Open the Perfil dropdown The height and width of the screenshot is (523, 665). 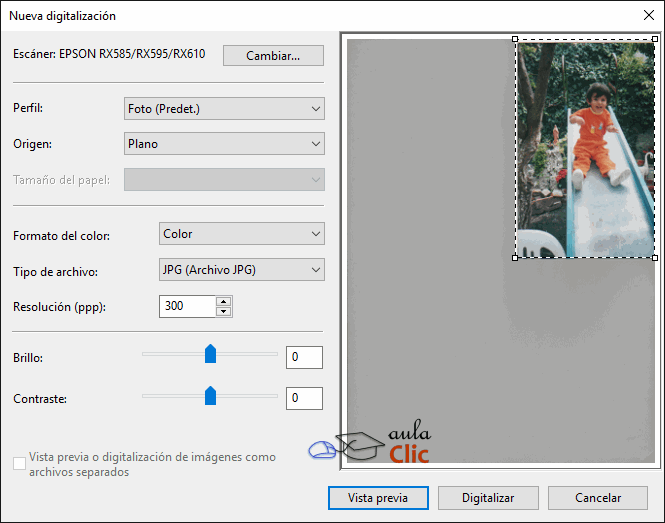pyautogui.click(x=224, y=109)
